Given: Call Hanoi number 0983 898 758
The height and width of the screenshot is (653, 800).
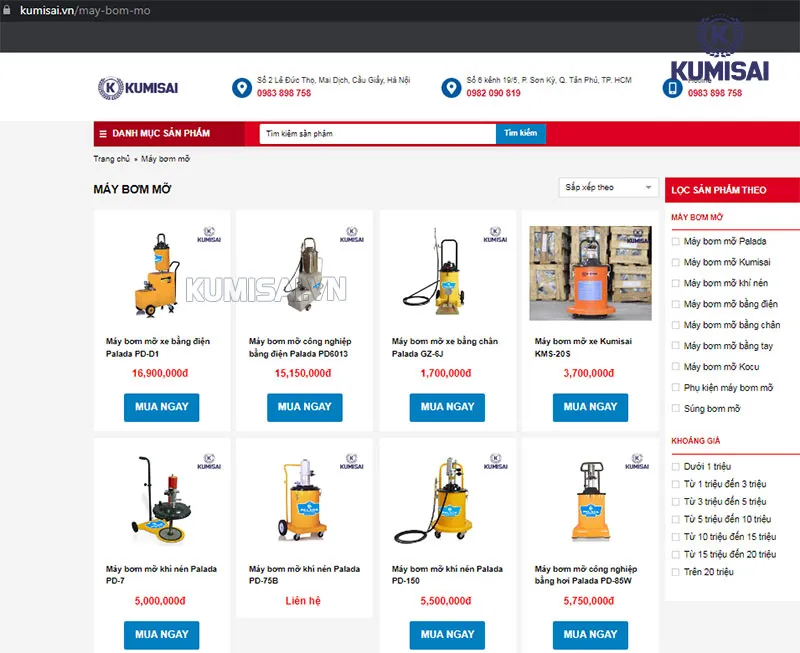Looking at the screenshot, I should (284, 93).
